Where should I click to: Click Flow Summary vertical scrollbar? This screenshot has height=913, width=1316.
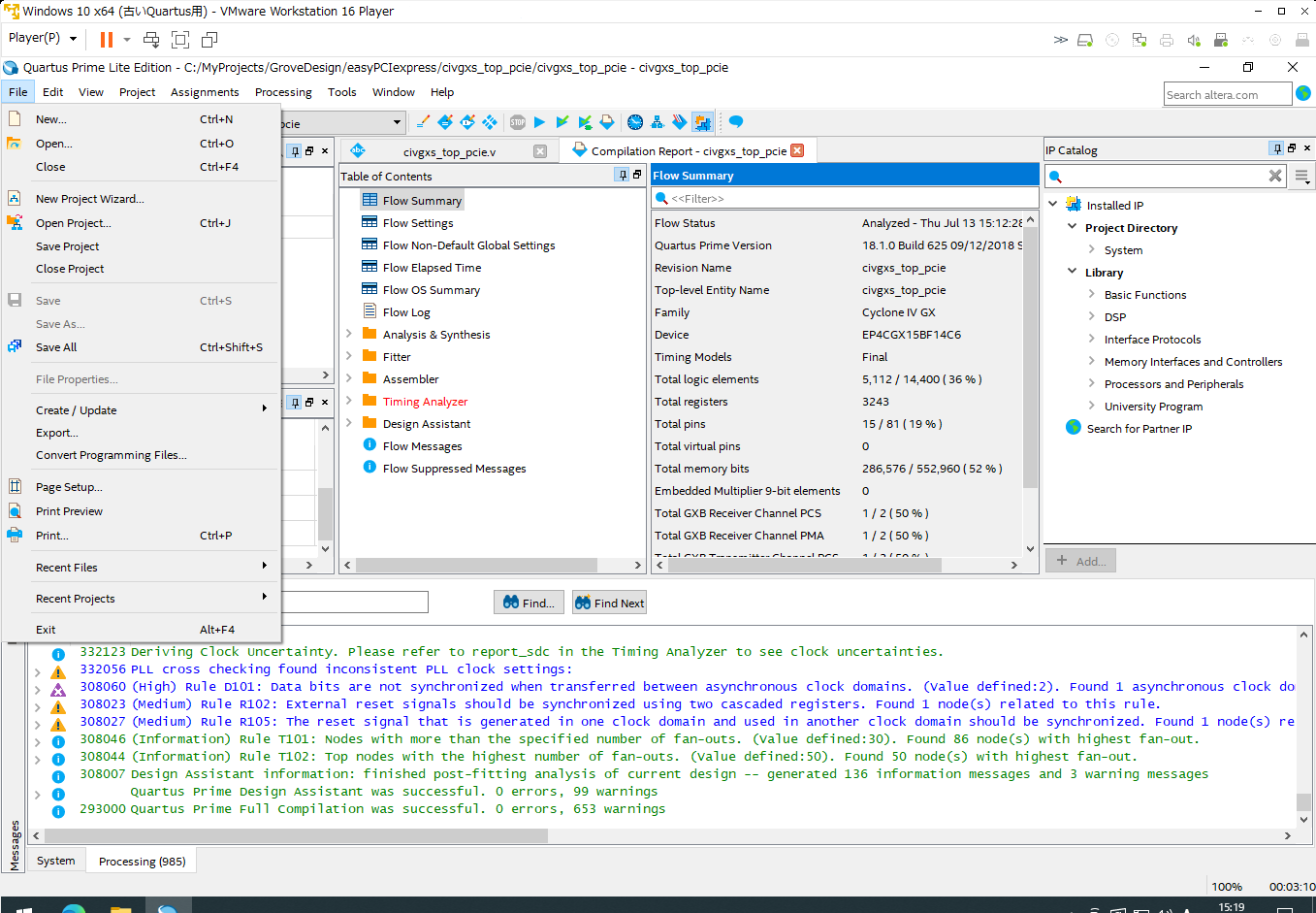coord(1031,356)
